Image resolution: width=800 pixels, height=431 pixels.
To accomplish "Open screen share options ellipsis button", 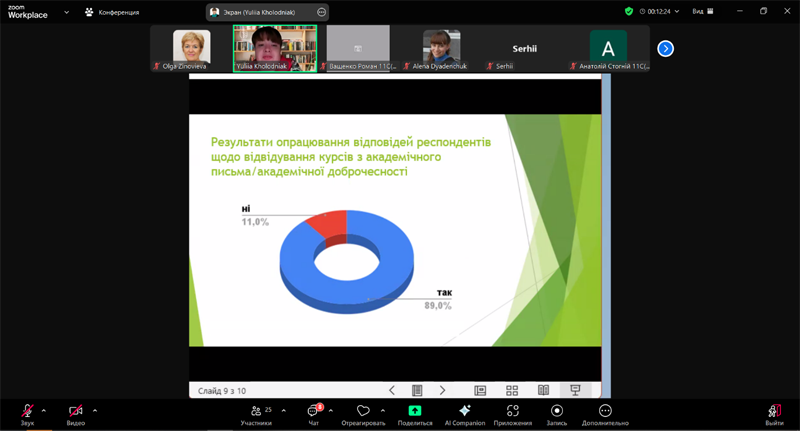I will tap(321, 12).
